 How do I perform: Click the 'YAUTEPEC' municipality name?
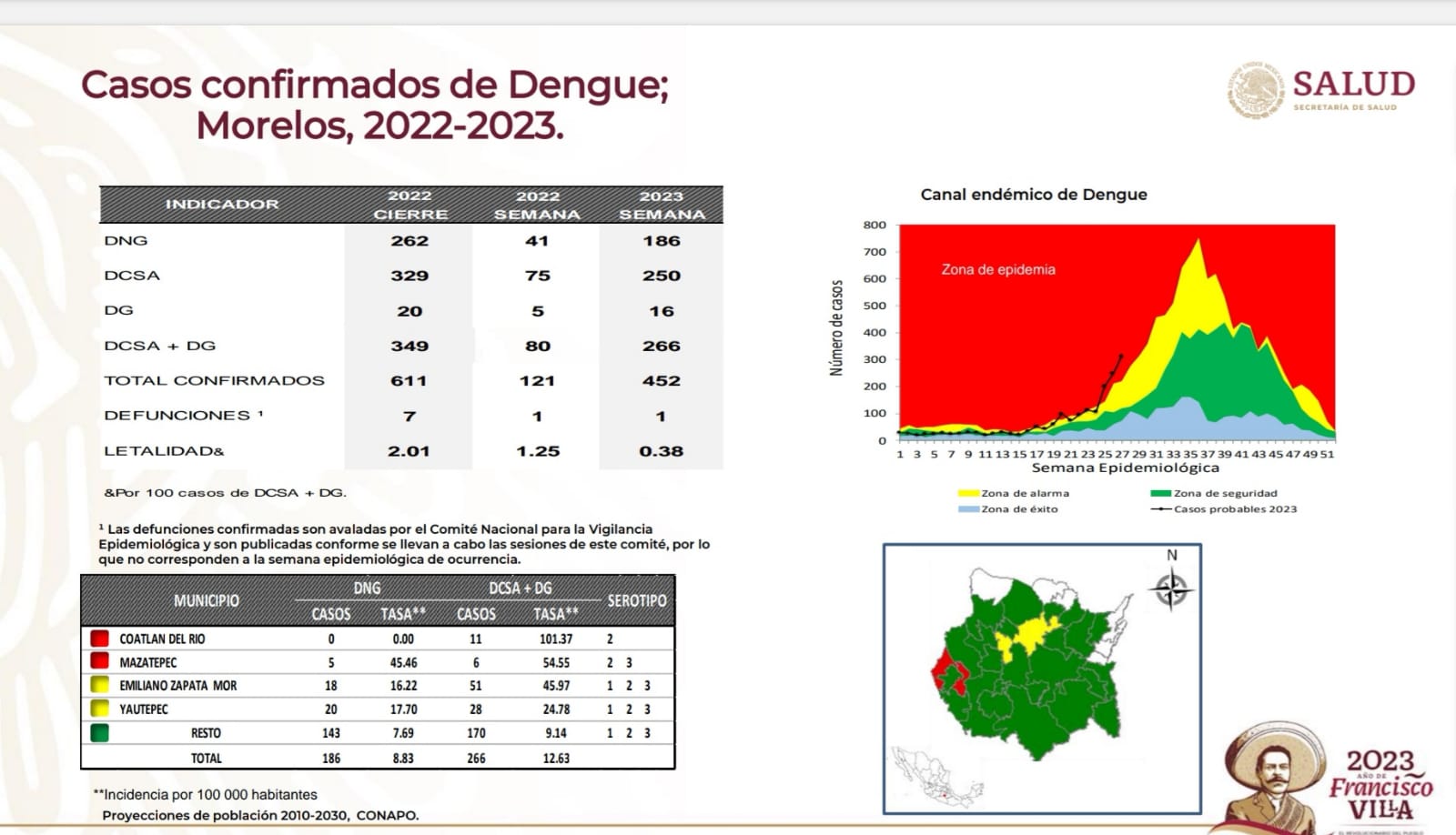click(144, 709)
